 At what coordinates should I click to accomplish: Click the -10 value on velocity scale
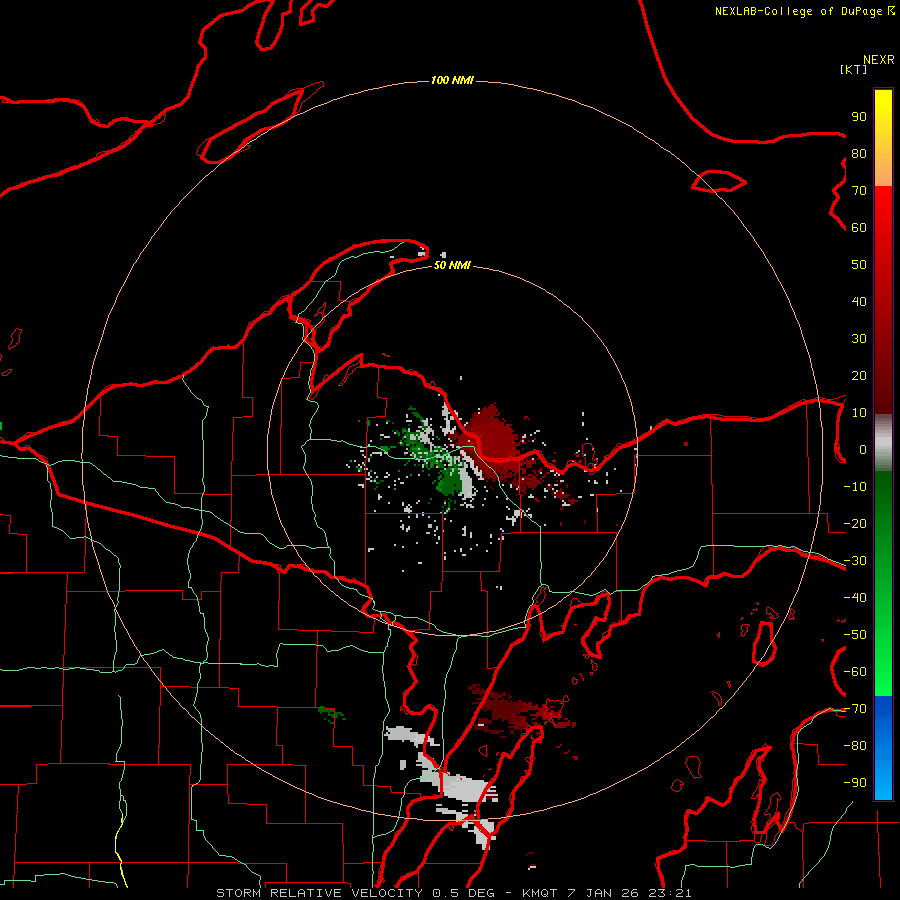pos(855,487)
